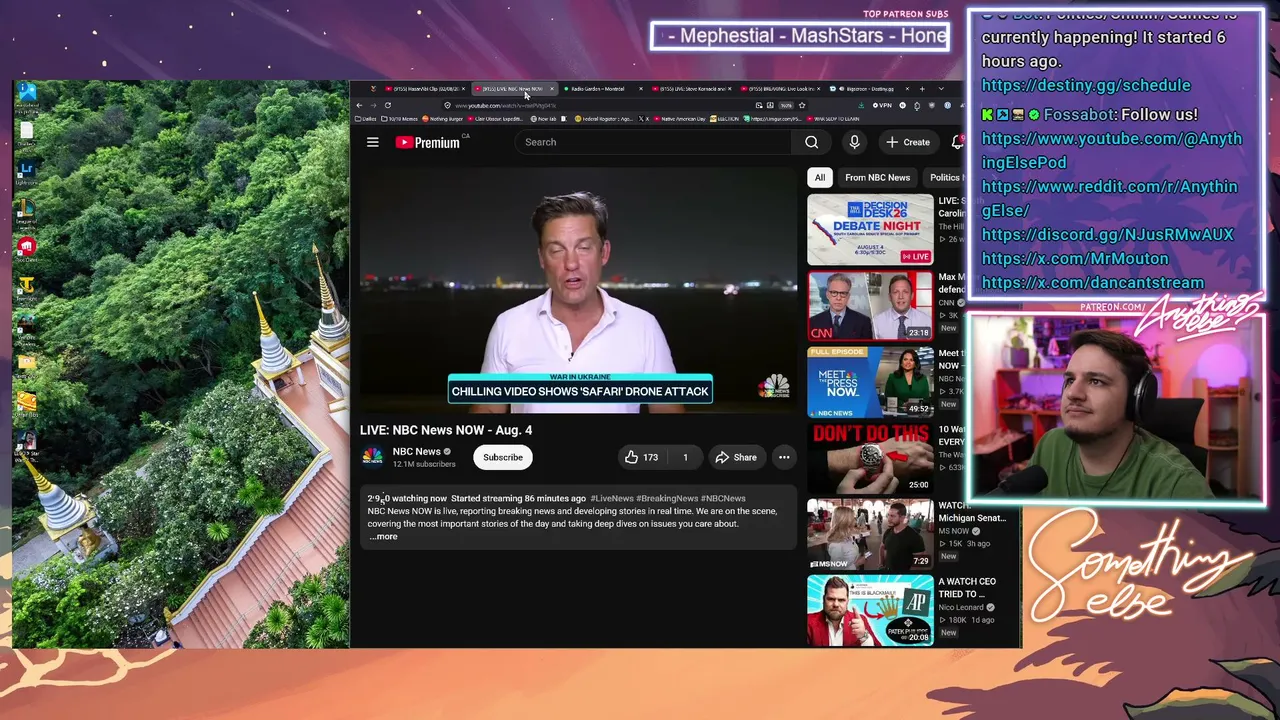The height and width of the screenshot is (720, 1280).
Task: Open the Discord invite link in chat
Action: 1108,234
